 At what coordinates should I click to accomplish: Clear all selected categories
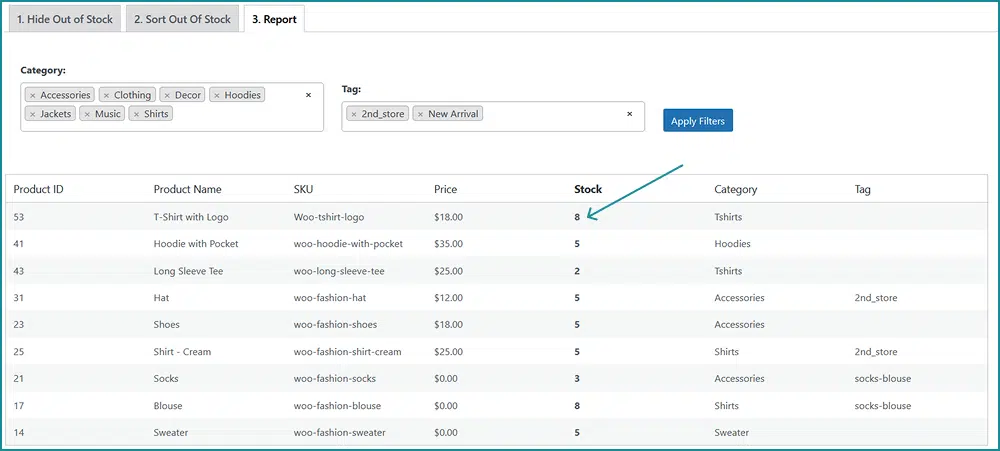pyautogui.click(x=308, y=95)
